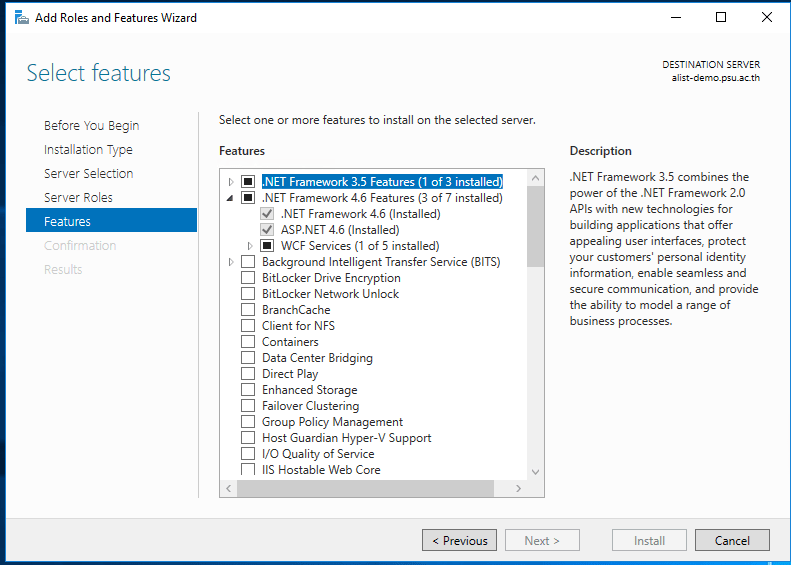This screenshot has height=565, width=791.
Task: Click the vertical scrollbar thumb in Features list
Action: pos(535,227)
